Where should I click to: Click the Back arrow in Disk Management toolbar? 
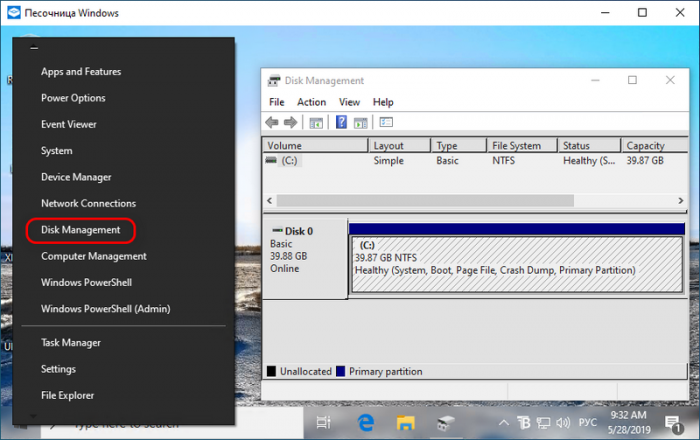point(271,122)
